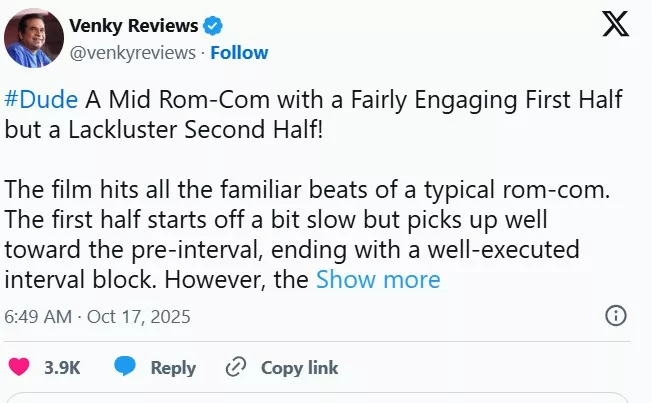Click the Oct 17, 2025 date

click(x=138, y=317)
